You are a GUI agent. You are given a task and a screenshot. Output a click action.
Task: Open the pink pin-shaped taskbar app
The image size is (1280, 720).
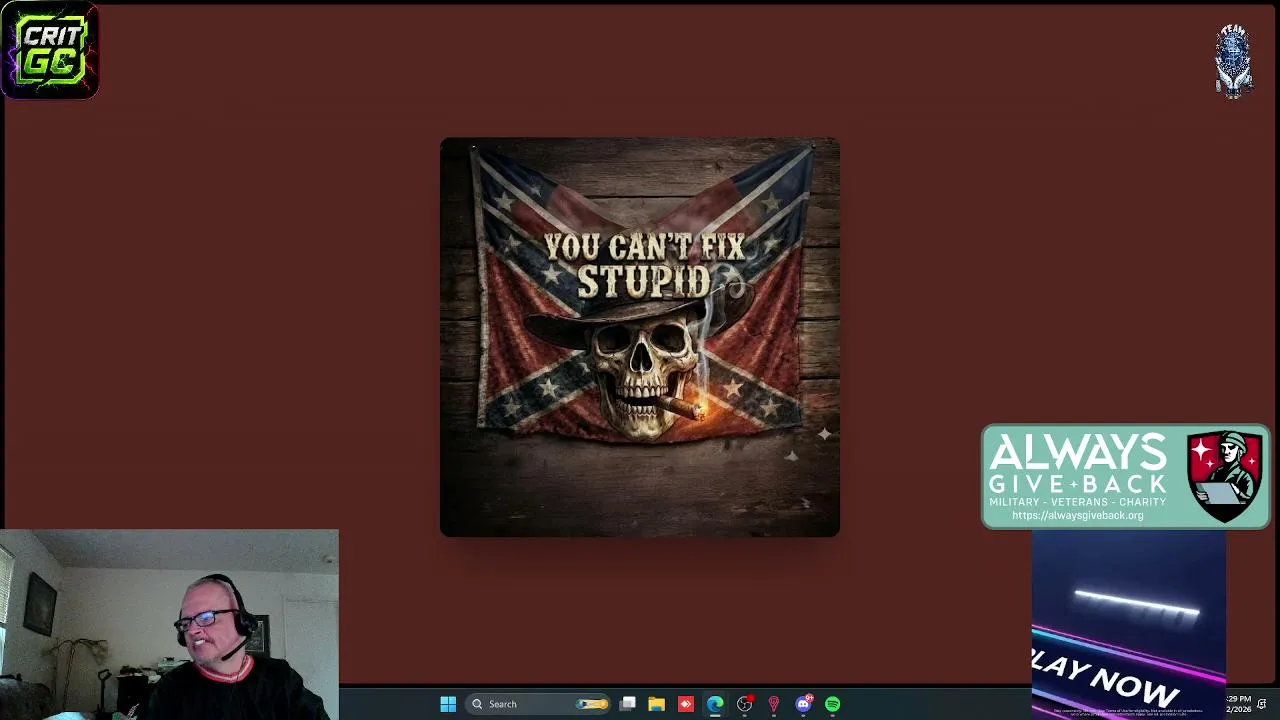pos(773,704)
